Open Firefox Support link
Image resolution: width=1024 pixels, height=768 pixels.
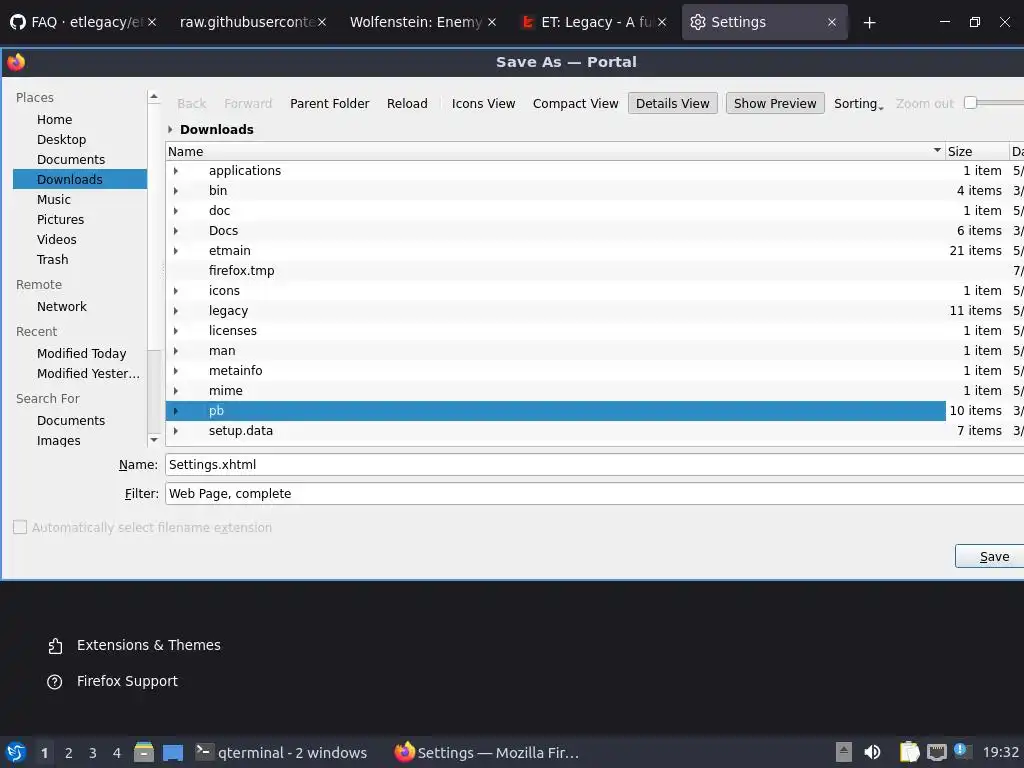[x=127, y=681]
